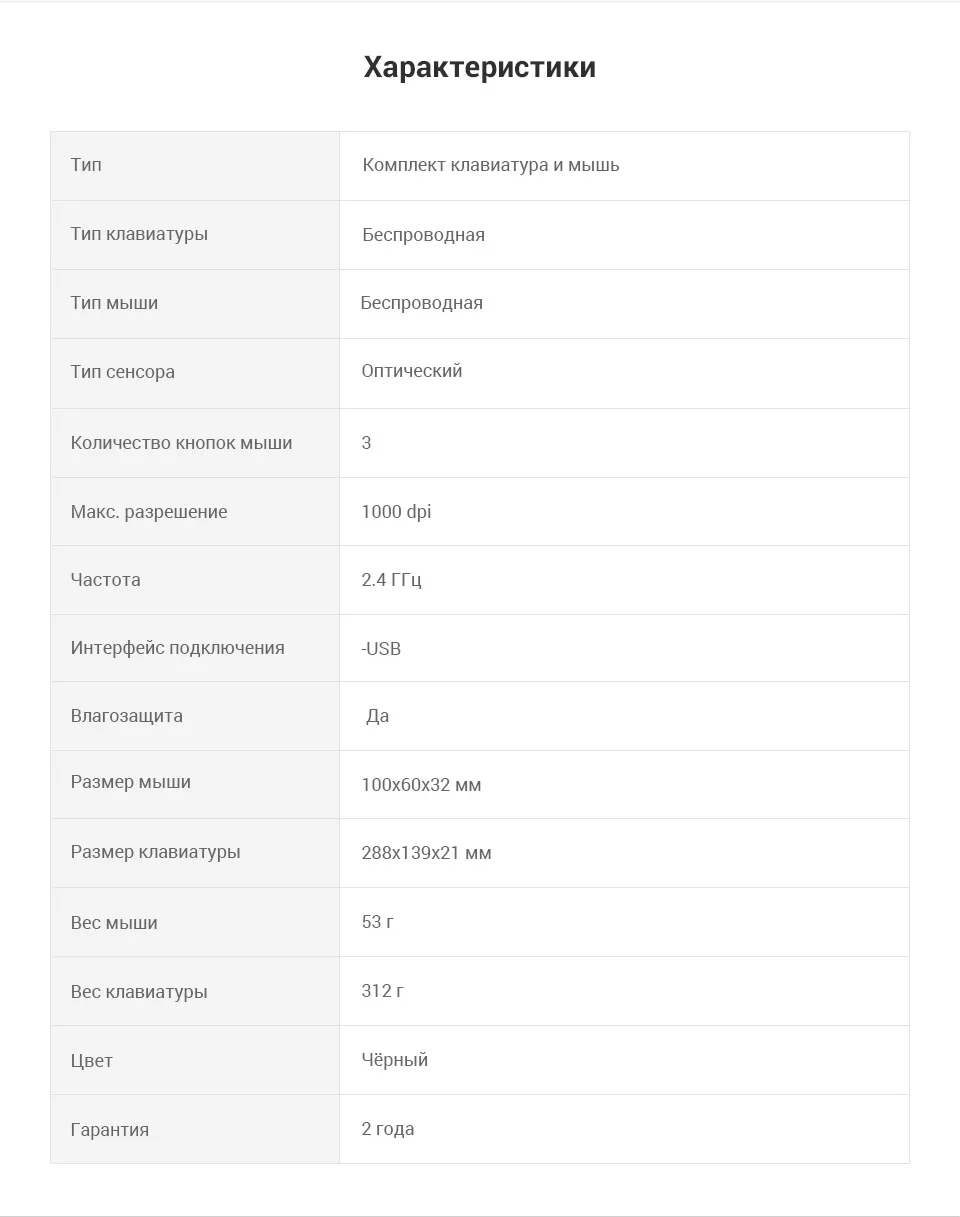
Task: Click the 312 г keyboard weight value
Action: point(382,991)
